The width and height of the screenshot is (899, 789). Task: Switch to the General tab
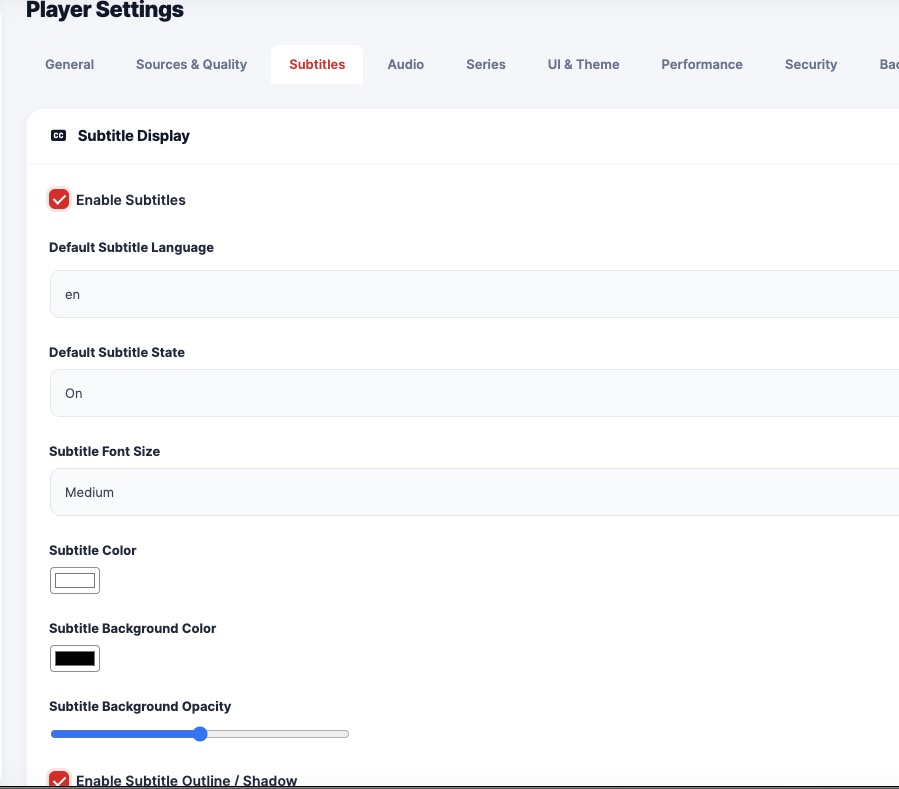pos(70,64)
